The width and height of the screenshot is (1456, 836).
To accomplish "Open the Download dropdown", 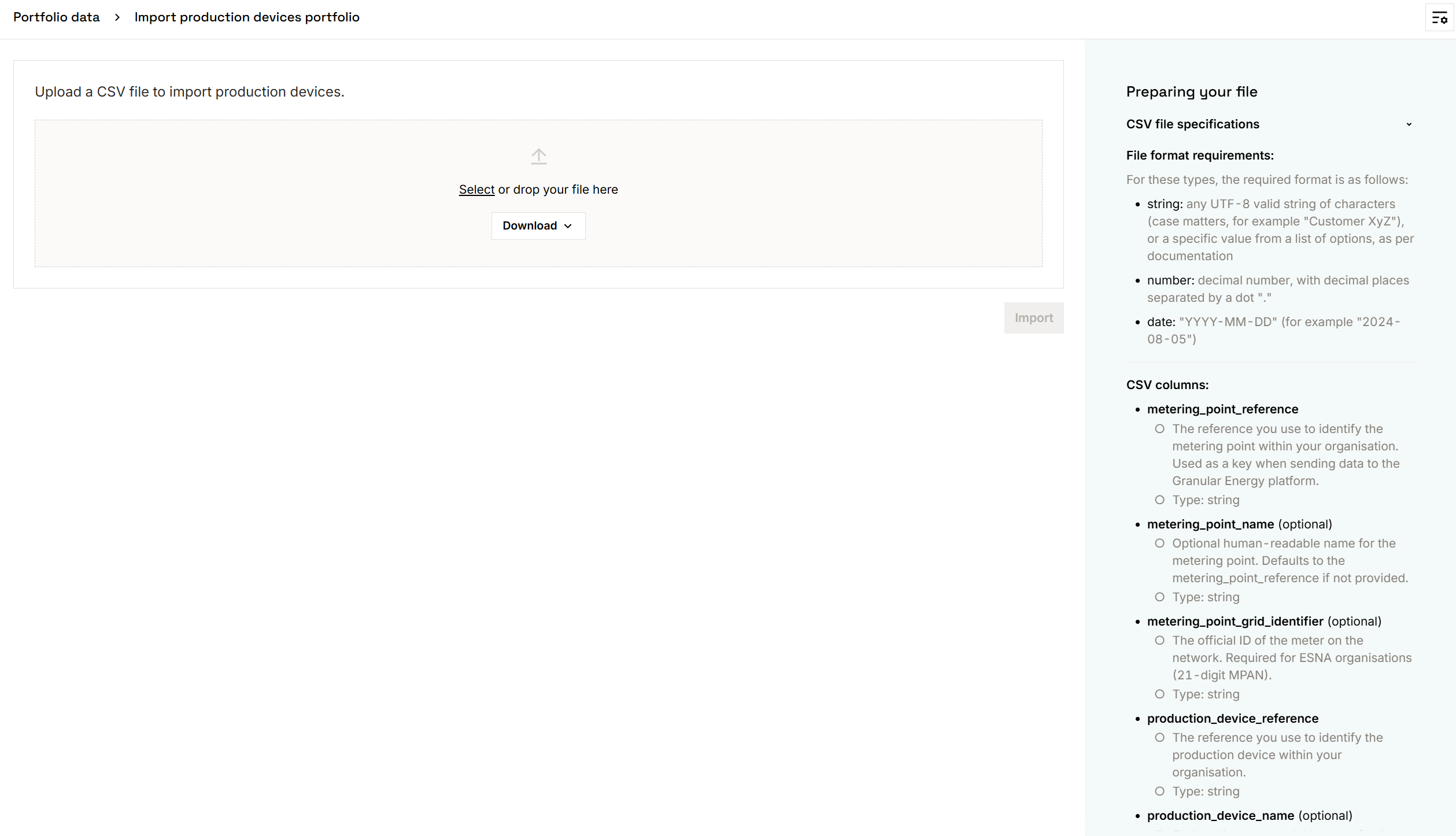I will pos(538,226).
